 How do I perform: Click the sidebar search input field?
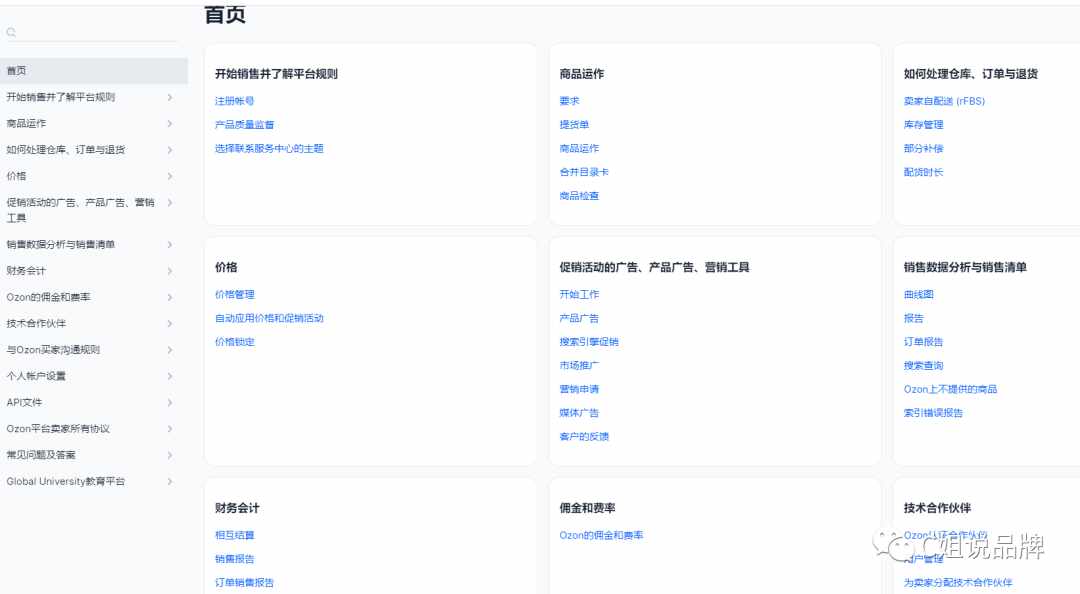(93, 32)
